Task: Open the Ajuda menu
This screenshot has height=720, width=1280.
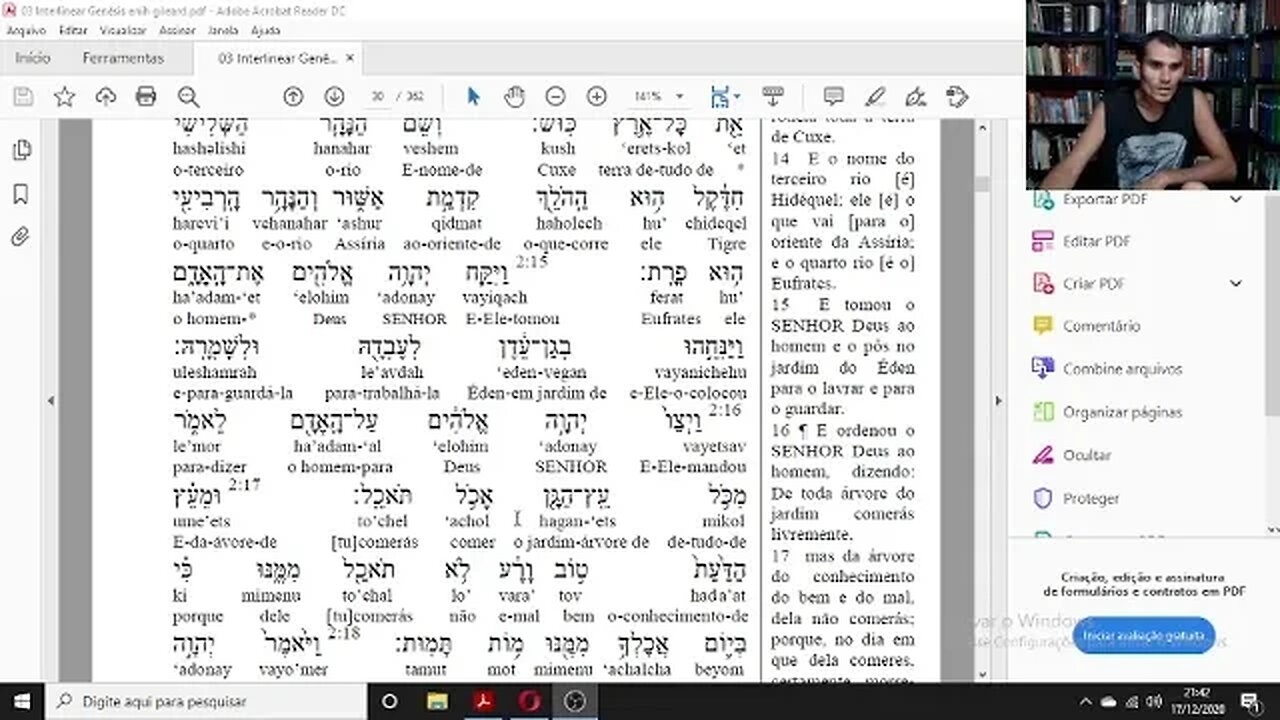Action: (265, 31)
